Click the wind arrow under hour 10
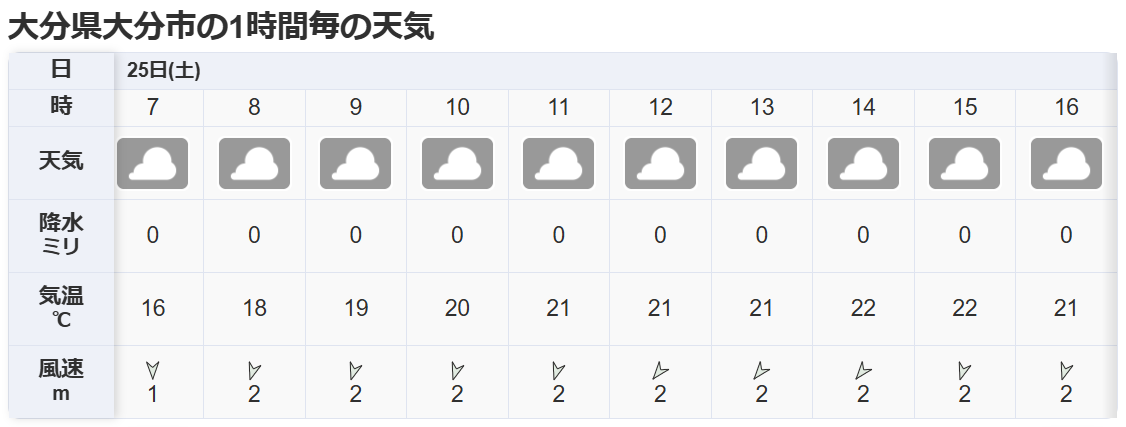 pos(457,370)
